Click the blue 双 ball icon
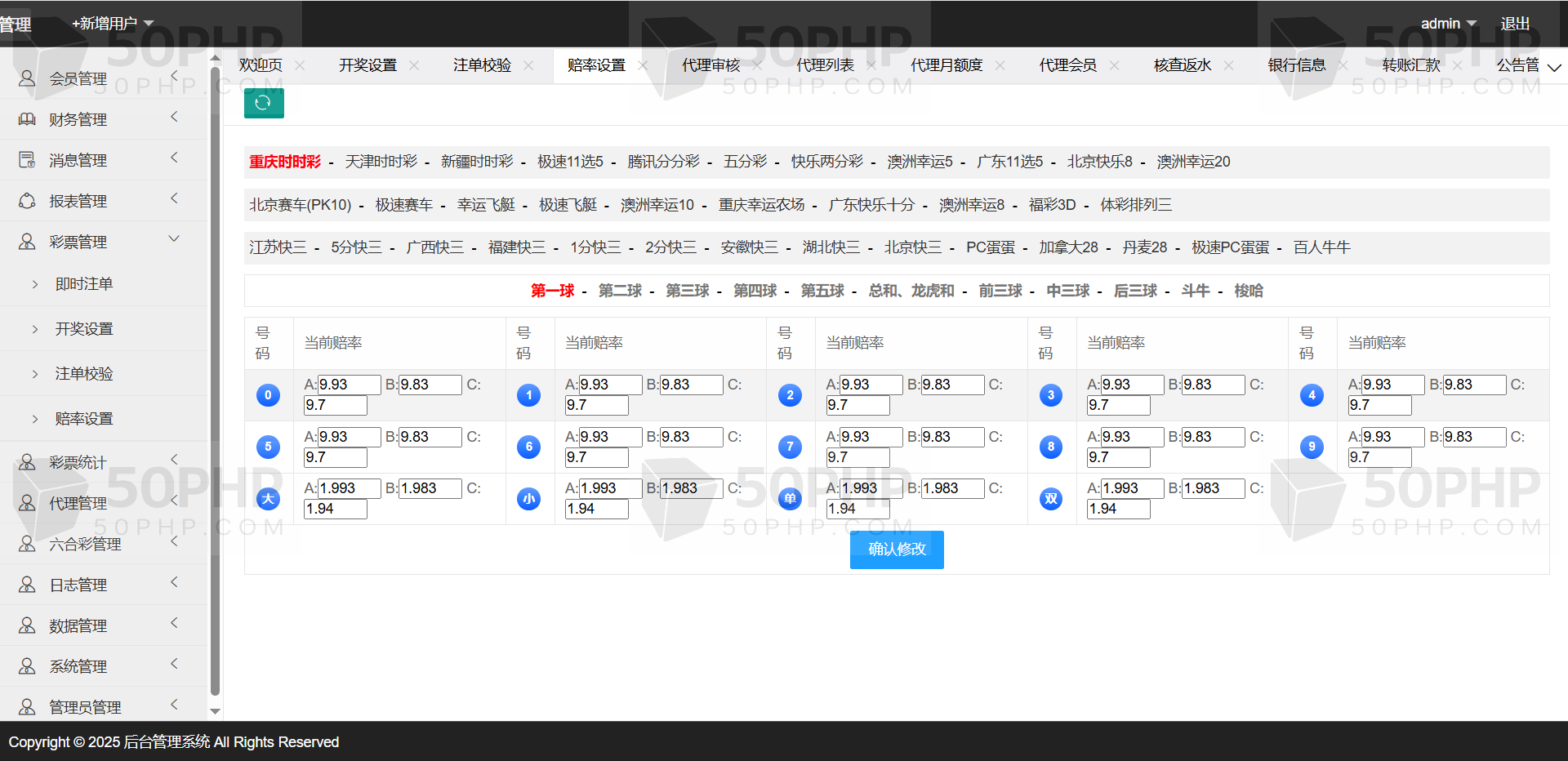The image size is (1568, 761). (x=1051, y=498)
